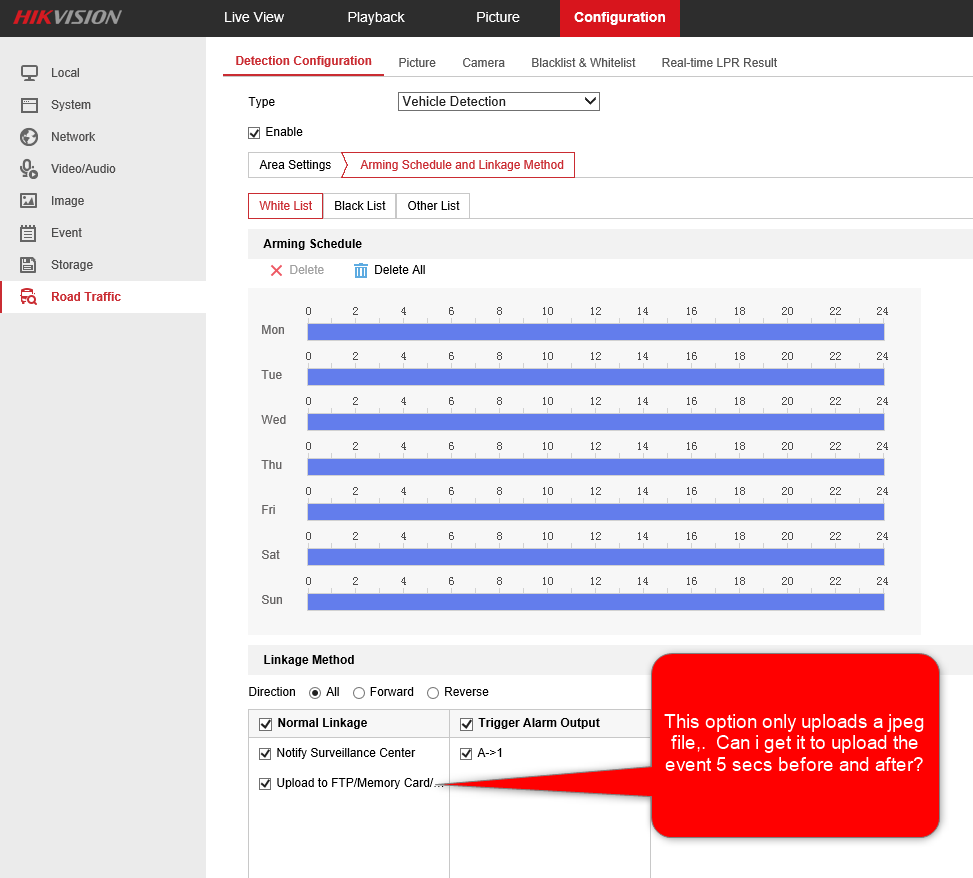Select the Forward direction radio button
The width and height of the screenshot is (973, 878).
pos(359,692)
